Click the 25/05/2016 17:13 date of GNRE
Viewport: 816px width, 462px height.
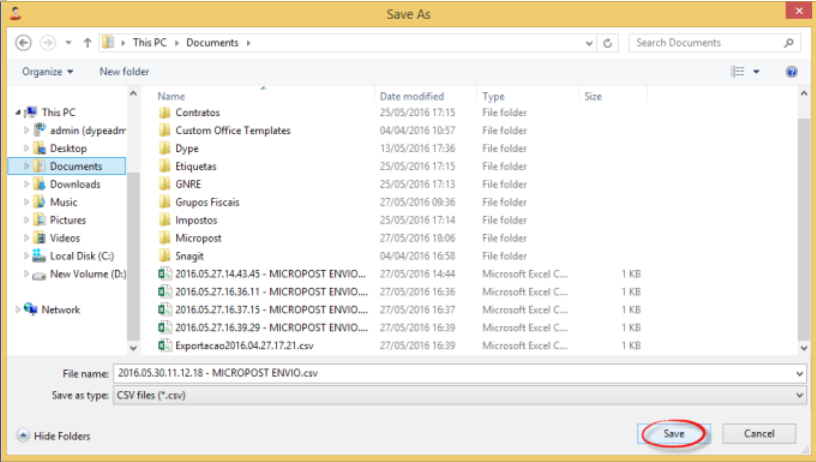coord(417,184)
